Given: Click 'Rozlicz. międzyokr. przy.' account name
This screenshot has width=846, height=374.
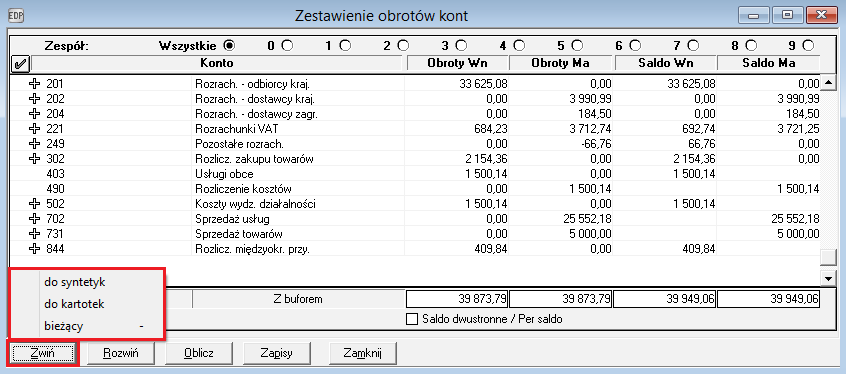Looking at the screenshot, I should coord(253,249).
